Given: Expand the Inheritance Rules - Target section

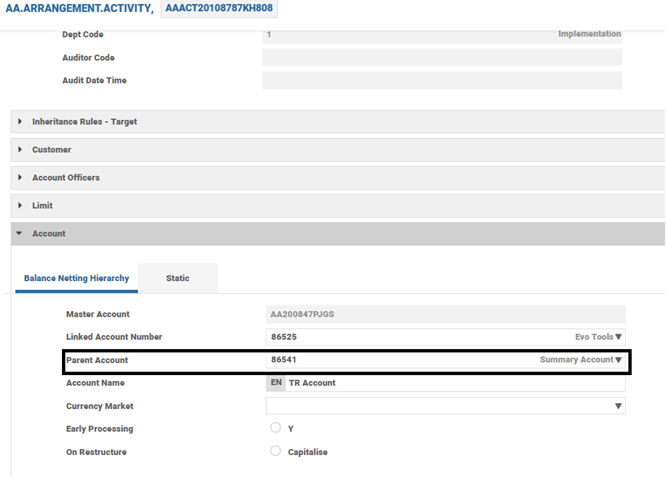Looking at the screenshot, I should point(84,122).
